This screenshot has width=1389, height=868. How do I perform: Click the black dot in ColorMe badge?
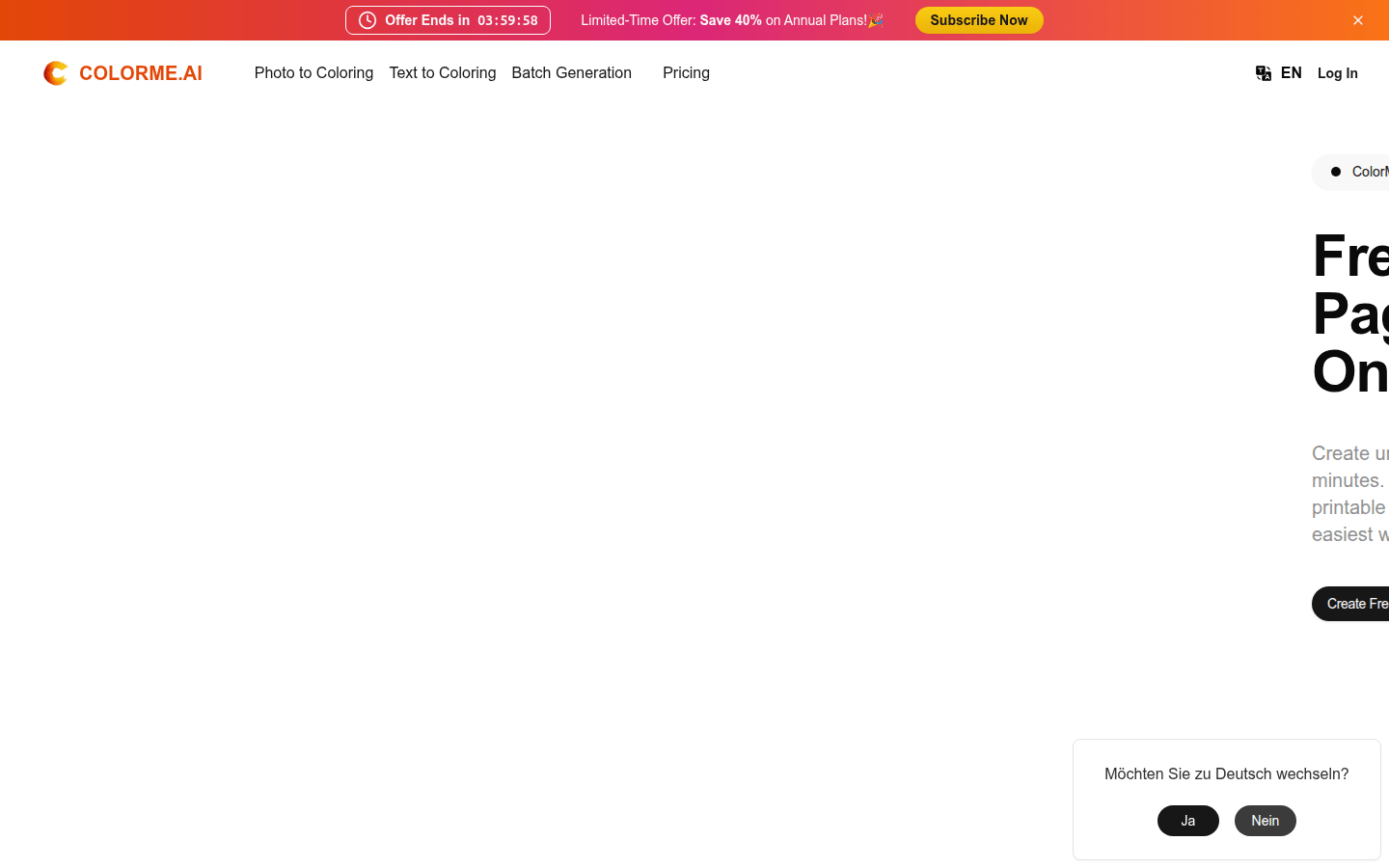coord(1336,172)
